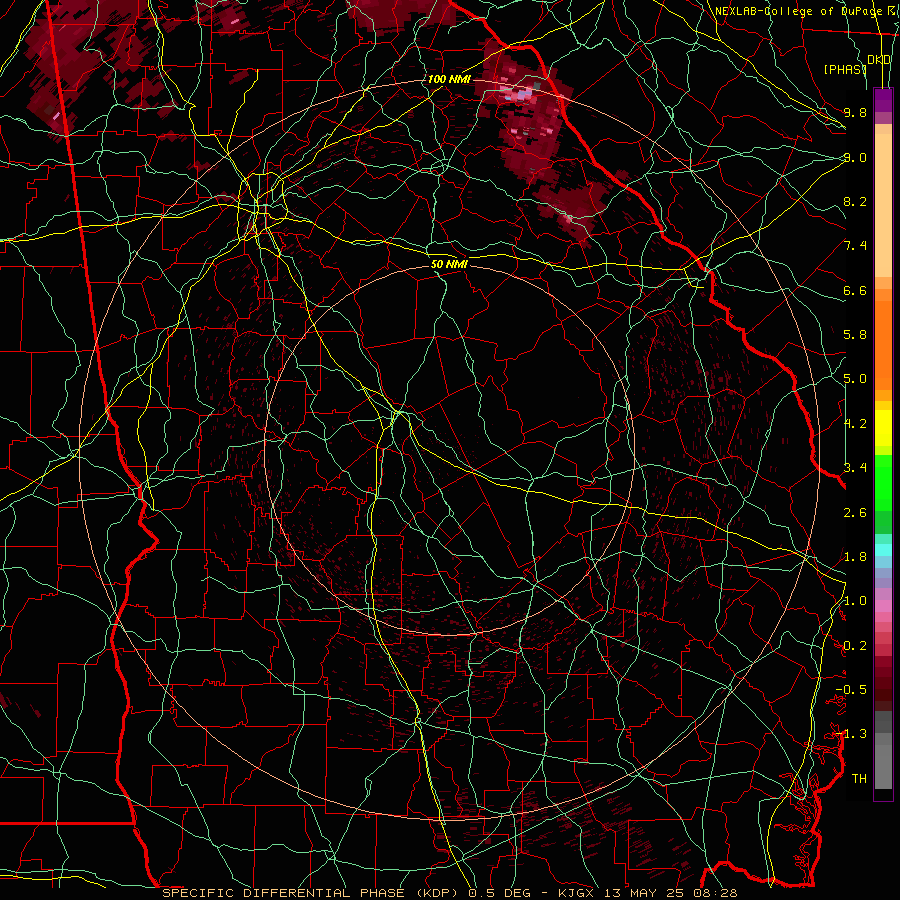Click the 5.0 scale value
This screenshot has height=900, width=900.
click(x=855, y=379)
